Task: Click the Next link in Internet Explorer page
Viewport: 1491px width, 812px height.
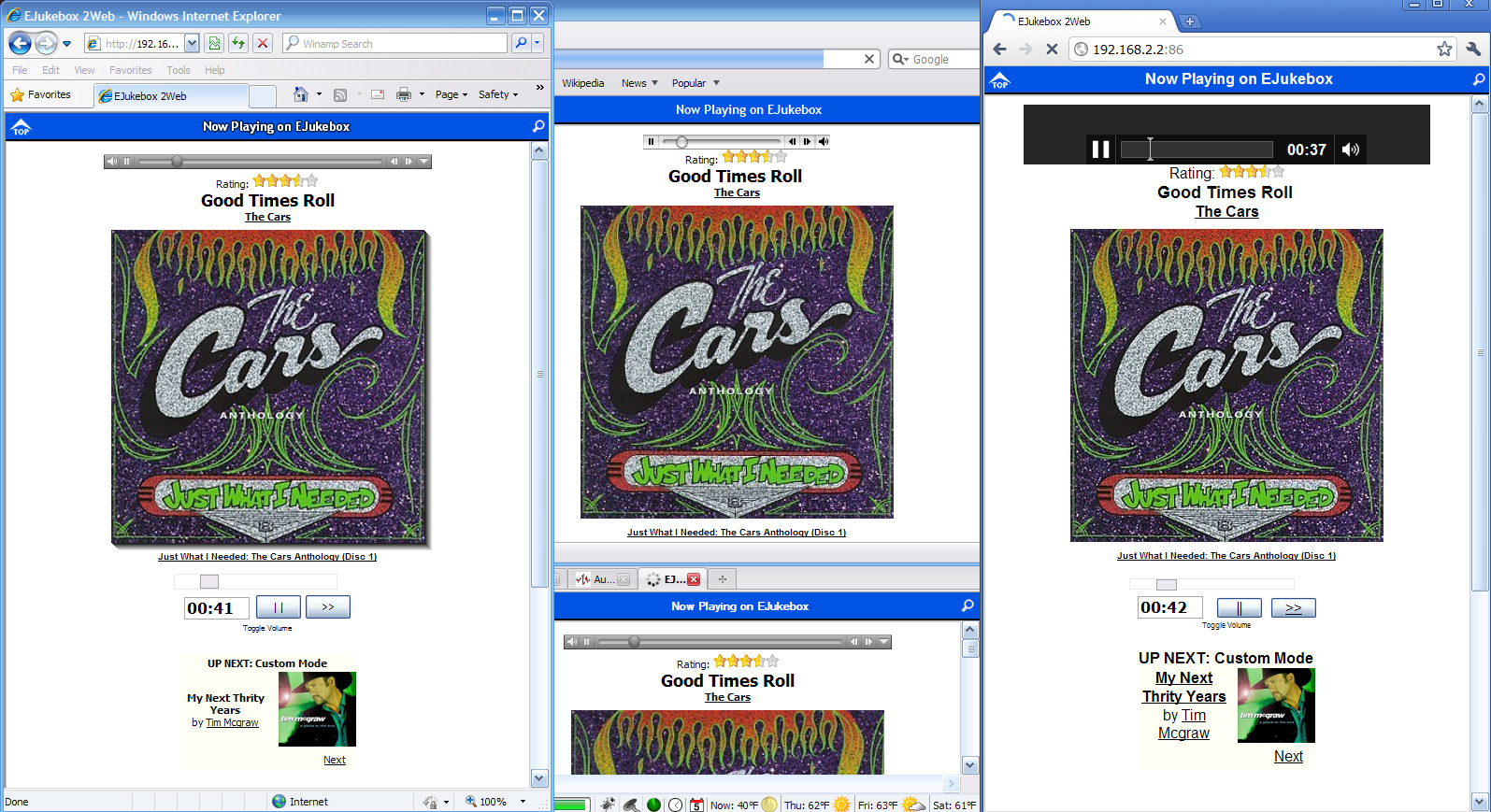Action: [x=335, y=761]
